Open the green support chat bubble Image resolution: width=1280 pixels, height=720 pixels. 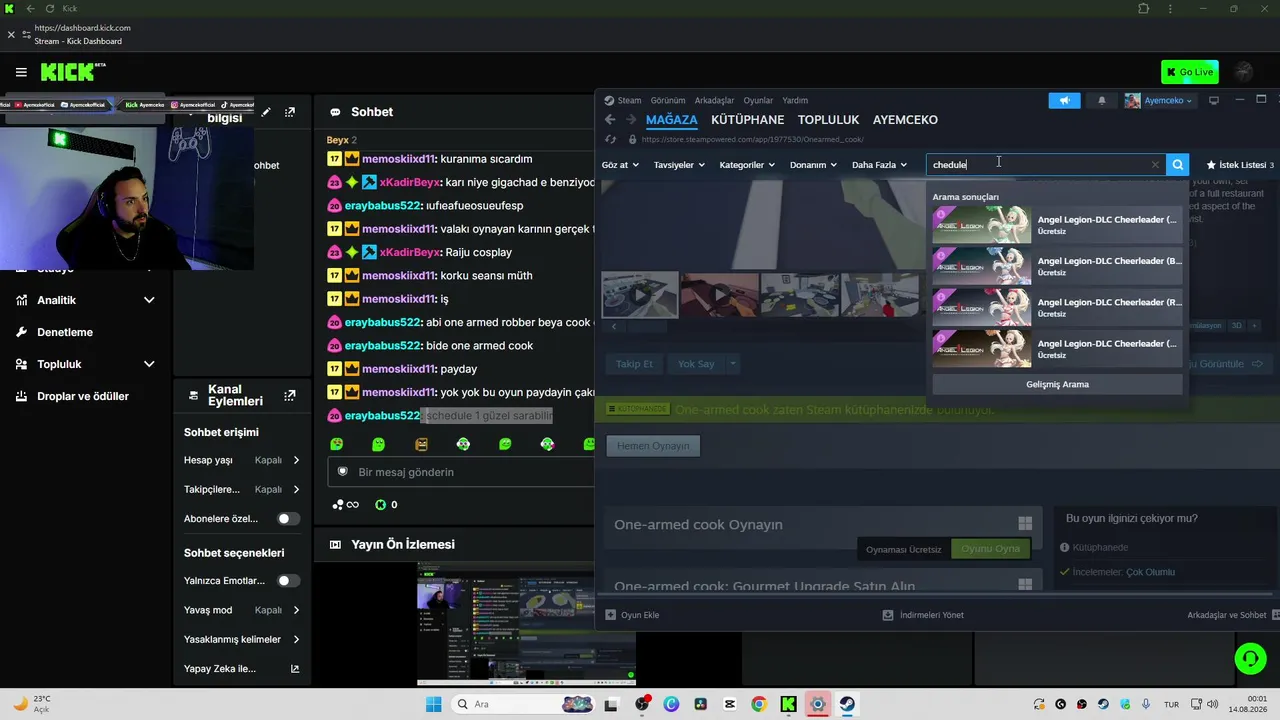tap(1250, 658)
